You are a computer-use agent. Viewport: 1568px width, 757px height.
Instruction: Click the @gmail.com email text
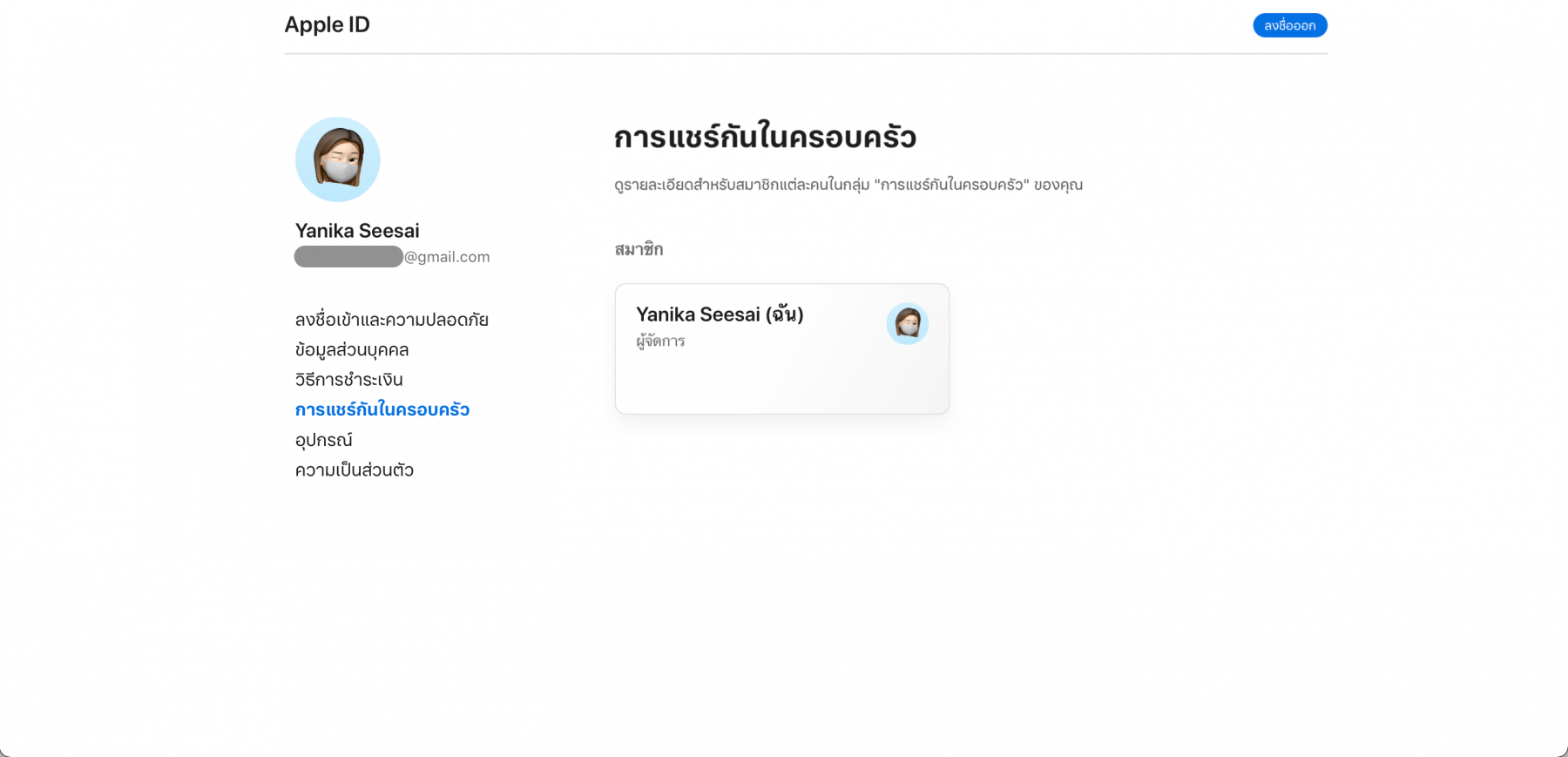coord(447,257)
